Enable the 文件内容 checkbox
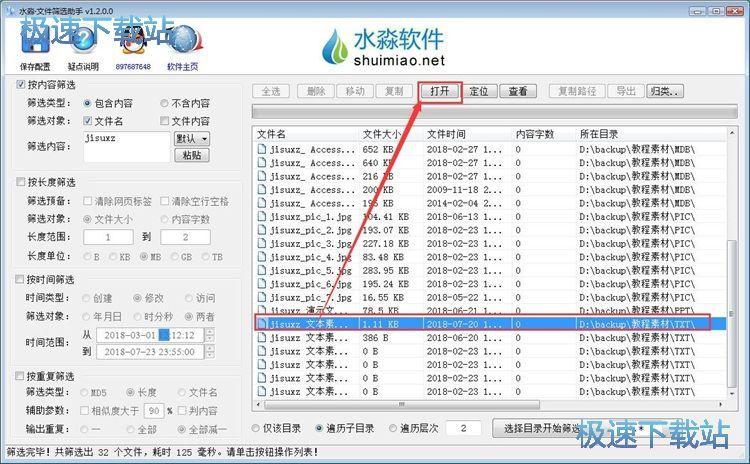 pos(165,121)
